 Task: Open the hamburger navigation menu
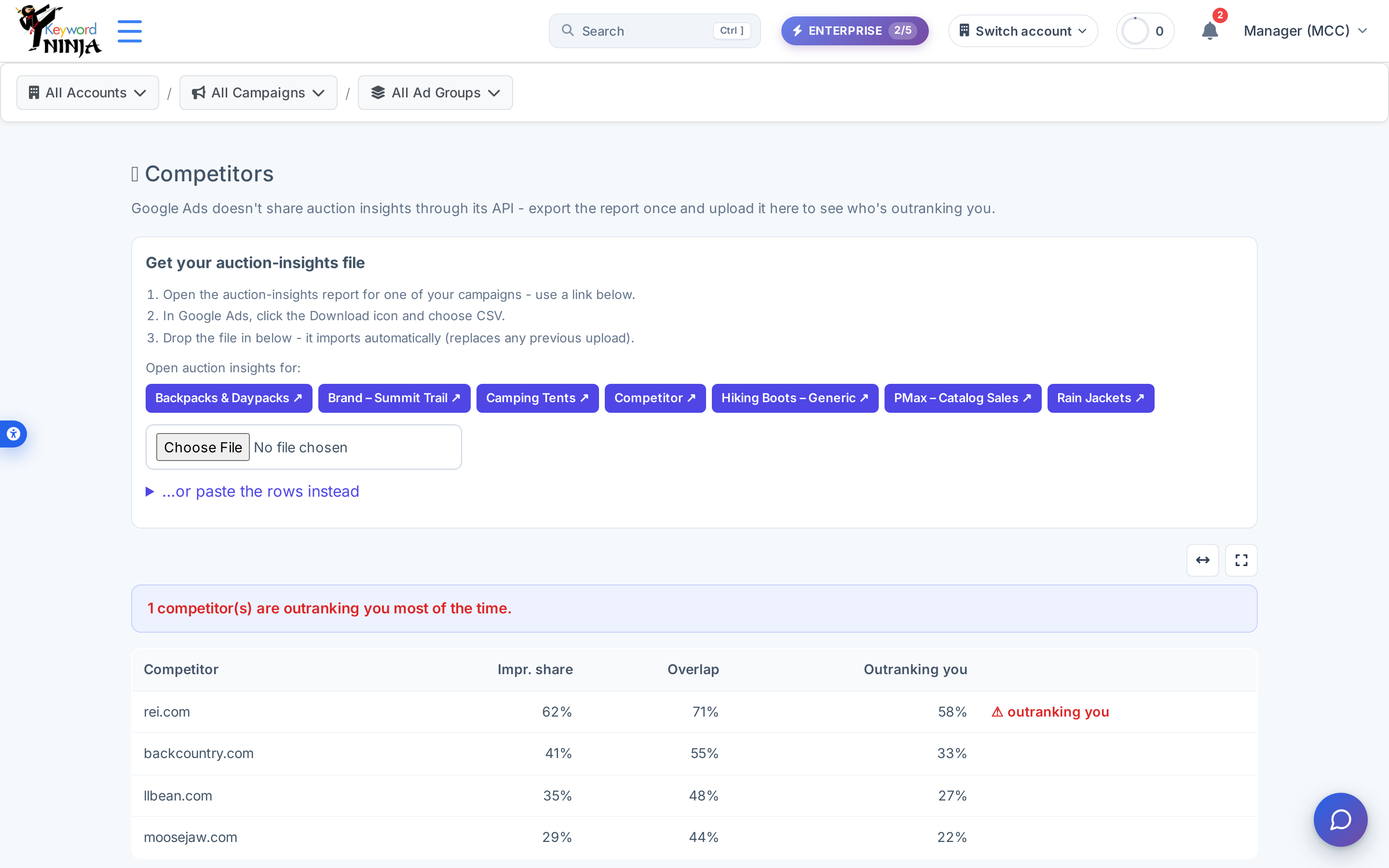(x=130, y=31)
